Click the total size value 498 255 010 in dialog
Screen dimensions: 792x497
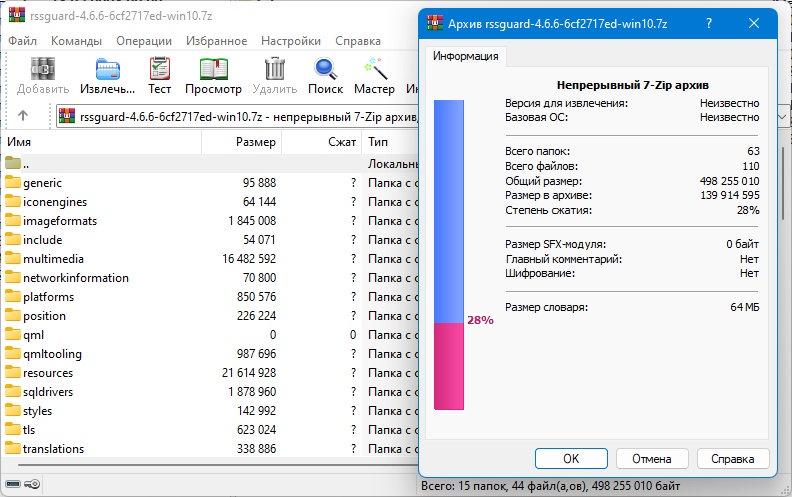(x=729, y=181)
